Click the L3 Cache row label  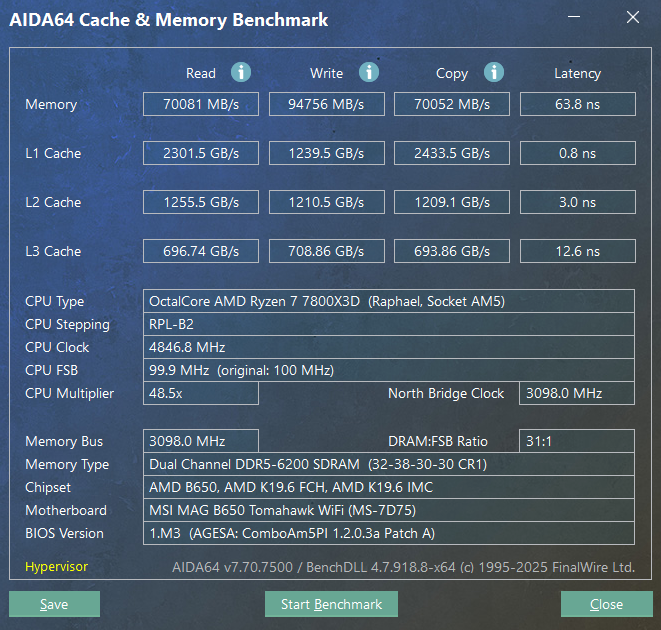coord(53,251)
